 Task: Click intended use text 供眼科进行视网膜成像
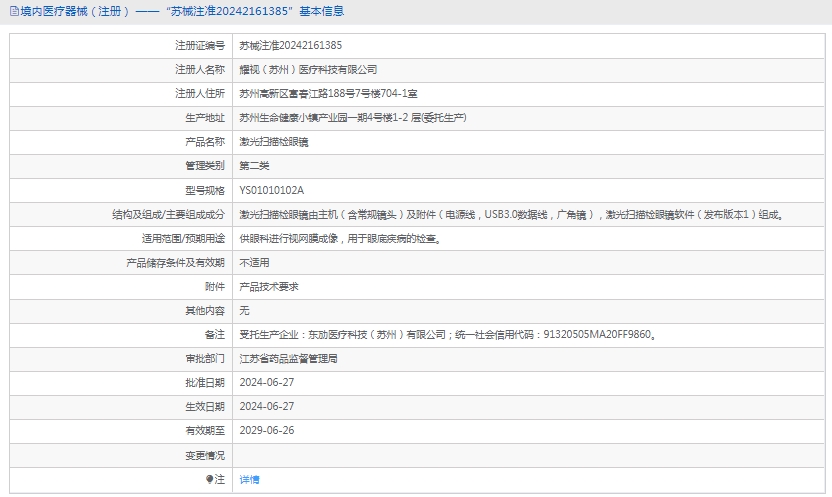tap(339, 238)
